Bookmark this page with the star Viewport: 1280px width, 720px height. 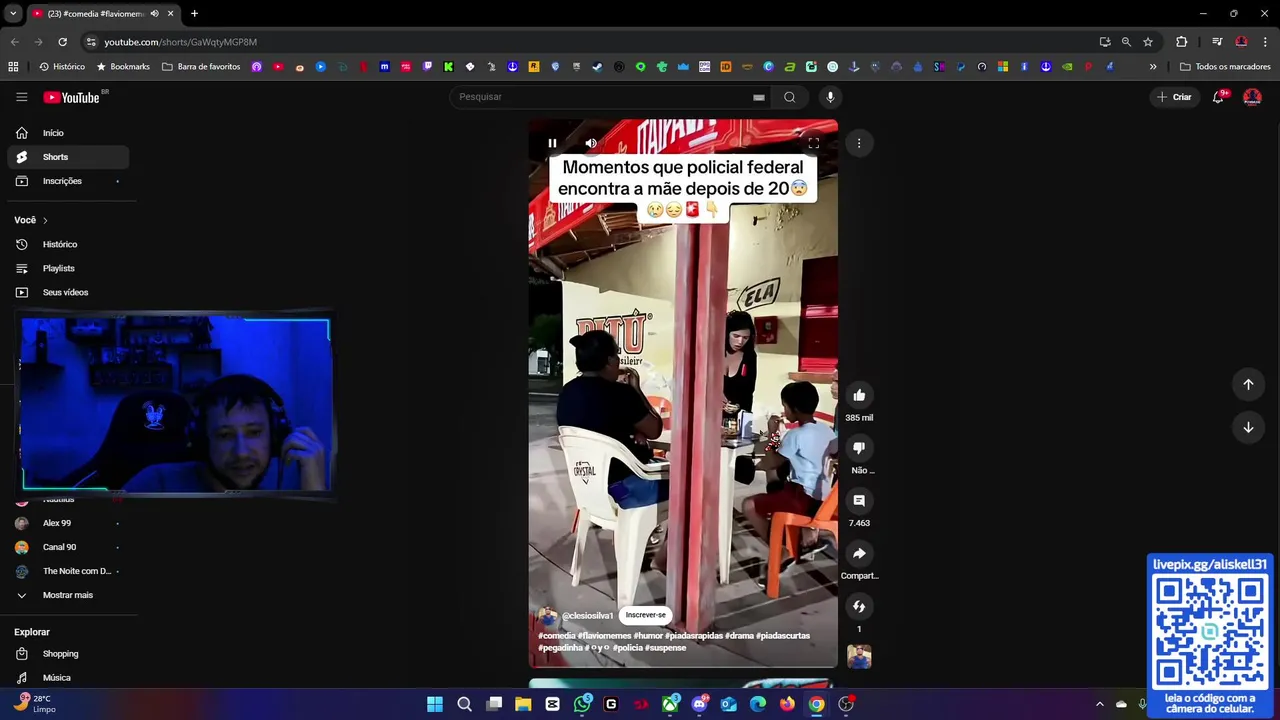(x=1148, y=42)
